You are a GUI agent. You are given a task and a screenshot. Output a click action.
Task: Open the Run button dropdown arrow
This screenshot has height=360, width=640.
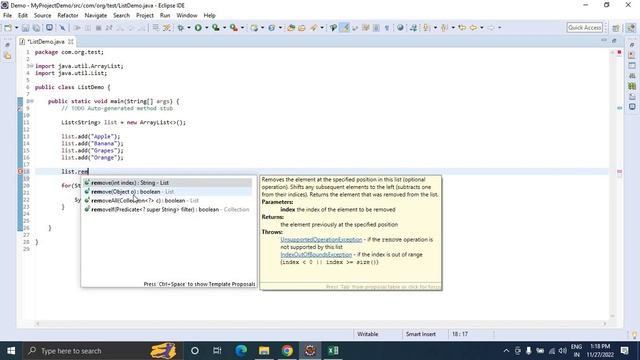coord(207,28)
